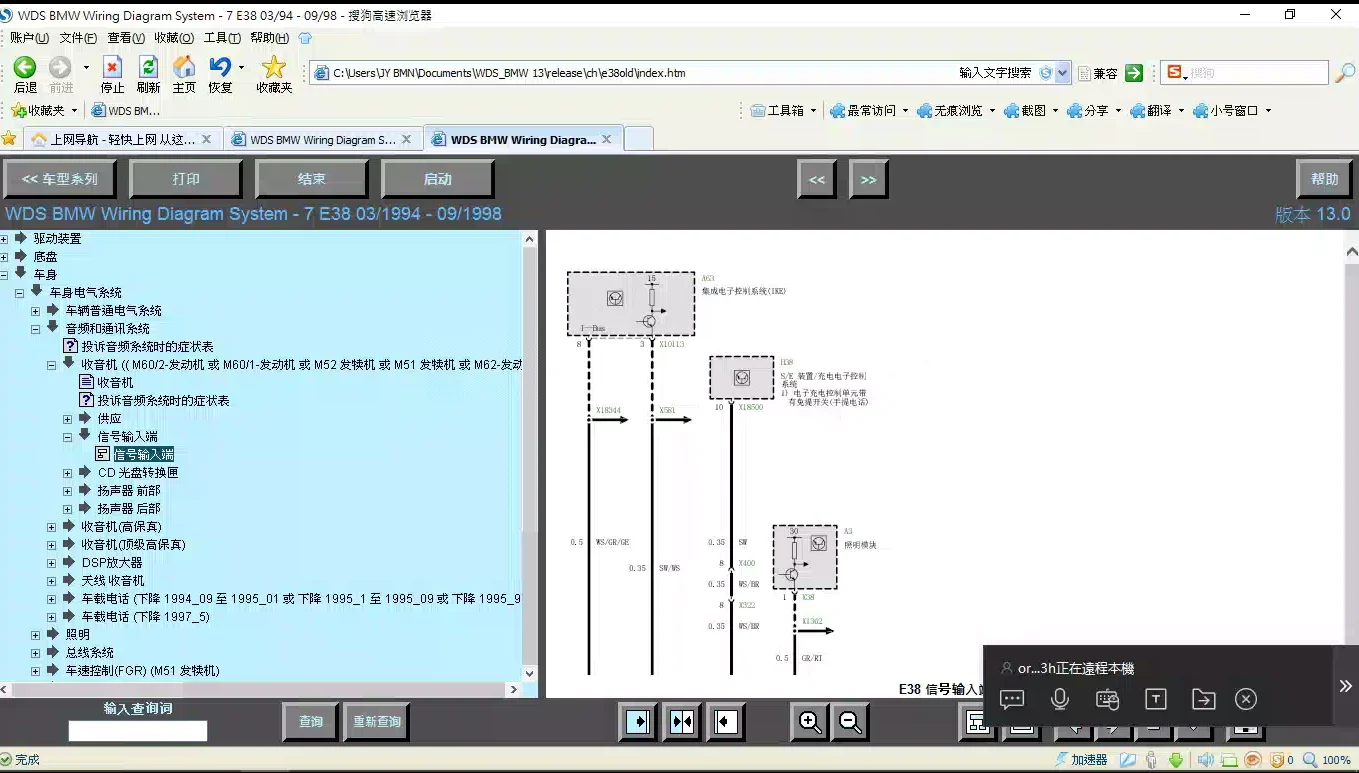This screenshot has width=1359, height=773.
Task: Open the 工具(T) menu
Action: coord(222,38)
